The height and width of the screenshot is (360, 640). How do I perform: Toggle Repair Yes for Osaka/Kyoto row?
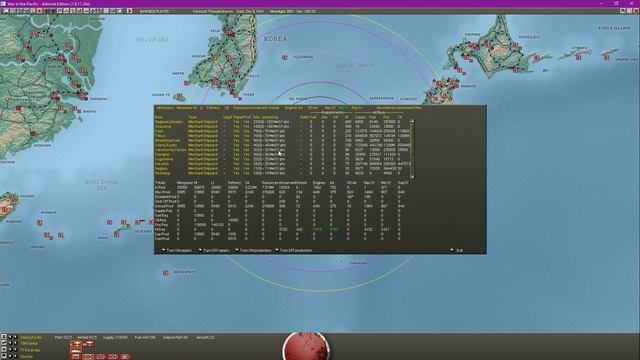[x=236, y=145]
